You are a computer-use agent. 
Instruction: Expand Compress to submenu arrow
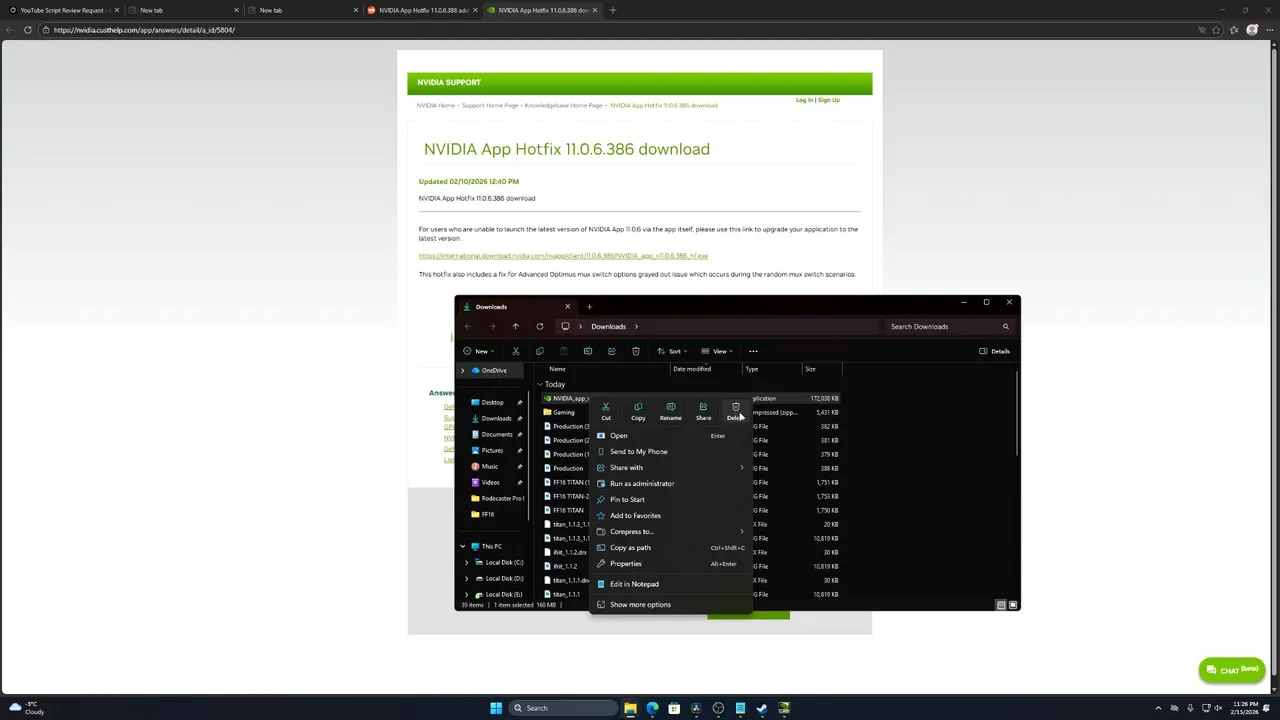click(x=742, y=532)
